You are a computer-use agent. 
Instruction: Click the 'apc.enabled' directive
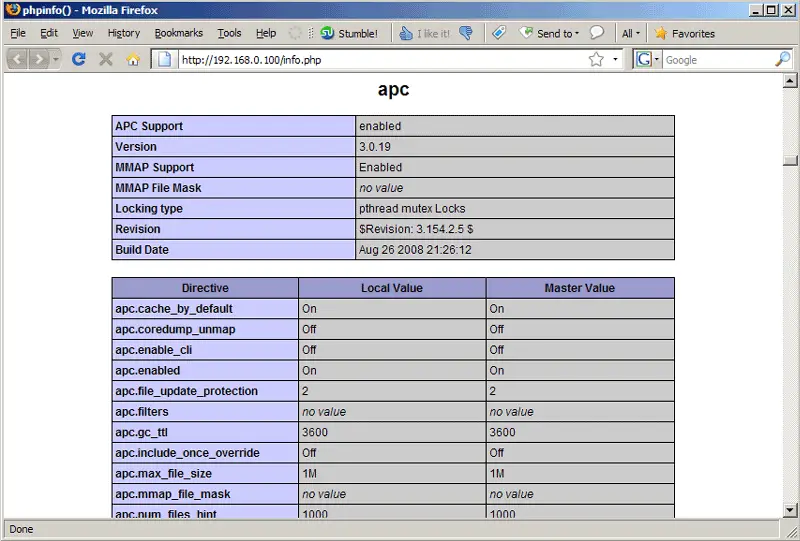coord(147,371)
